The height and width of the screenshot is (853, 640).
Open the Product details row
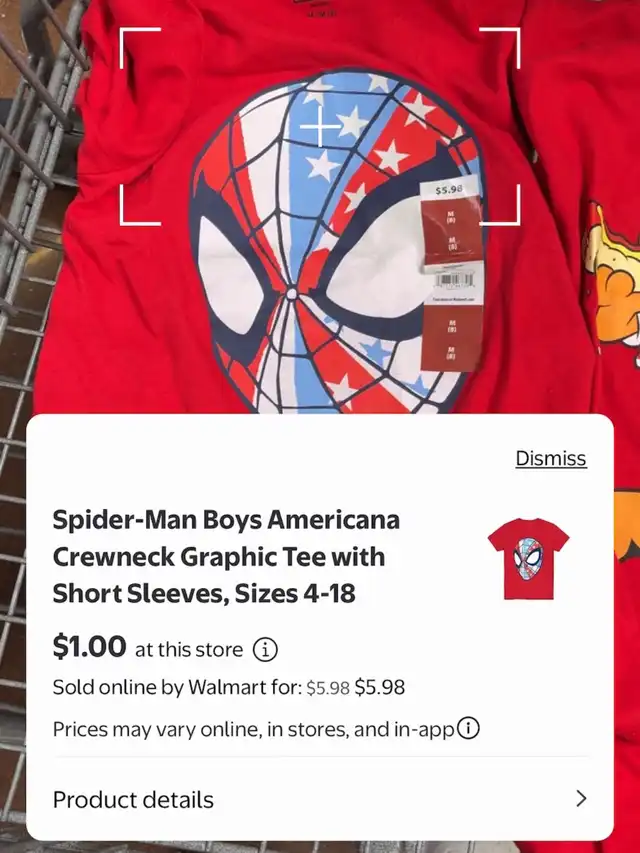pos(320,799)
